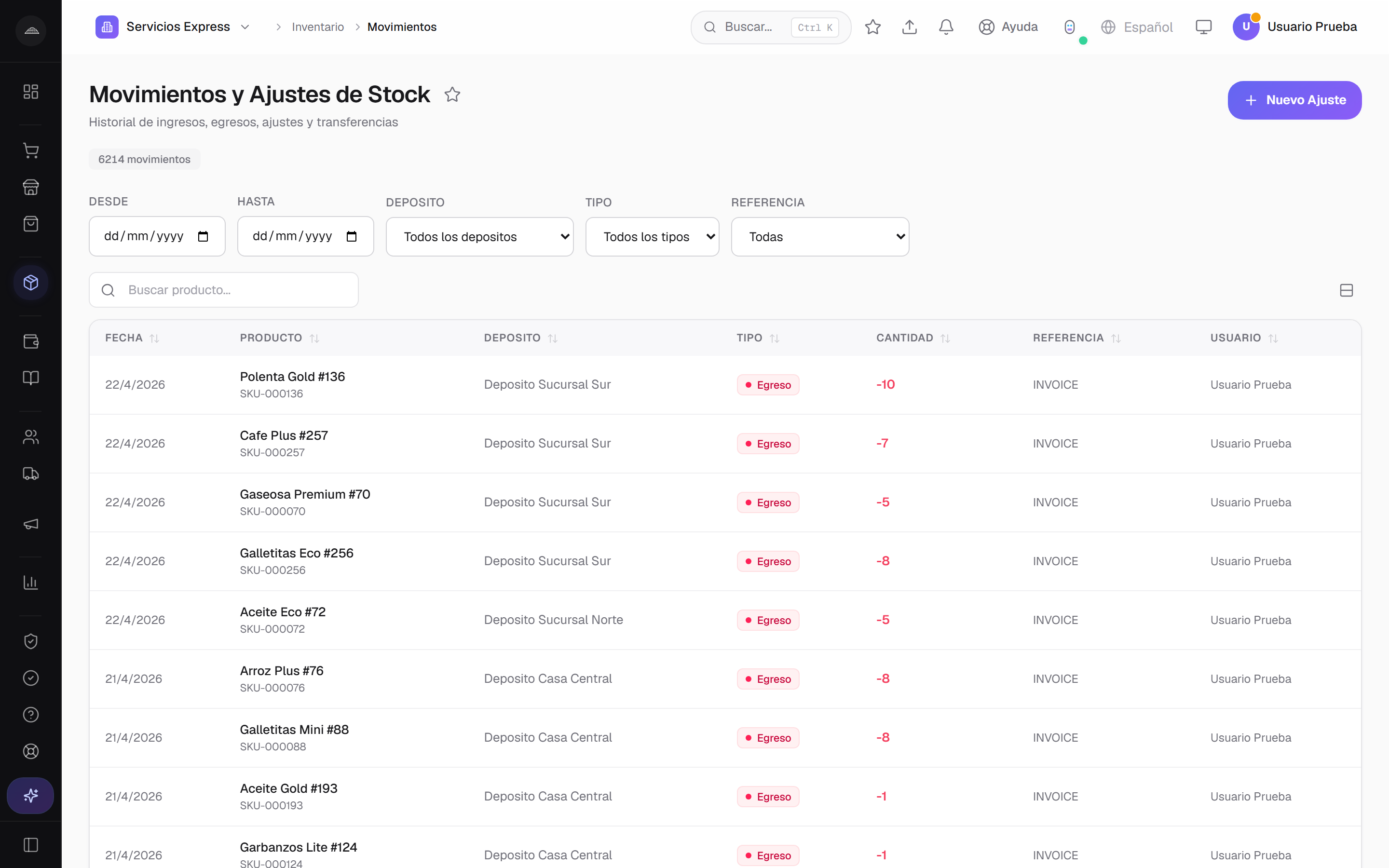The image size is (1389, 868).
Task: Click the favorites star in top bar
Action: (873, 27)
